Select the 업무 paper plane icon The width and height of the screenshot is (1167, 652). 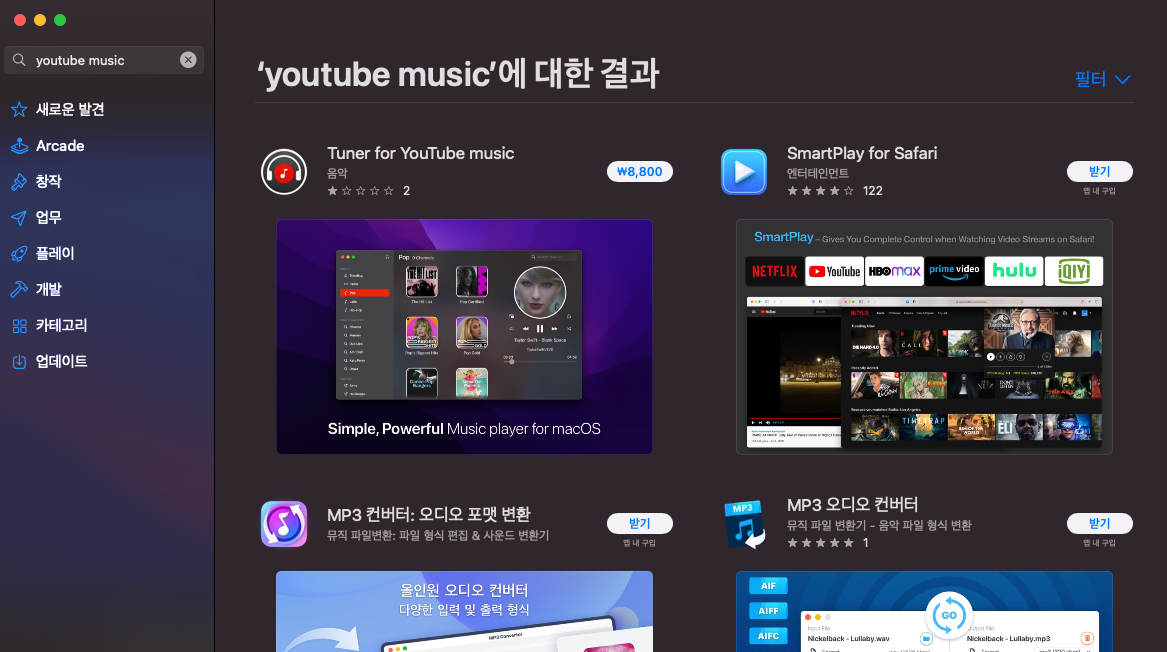tap(19, 217)
